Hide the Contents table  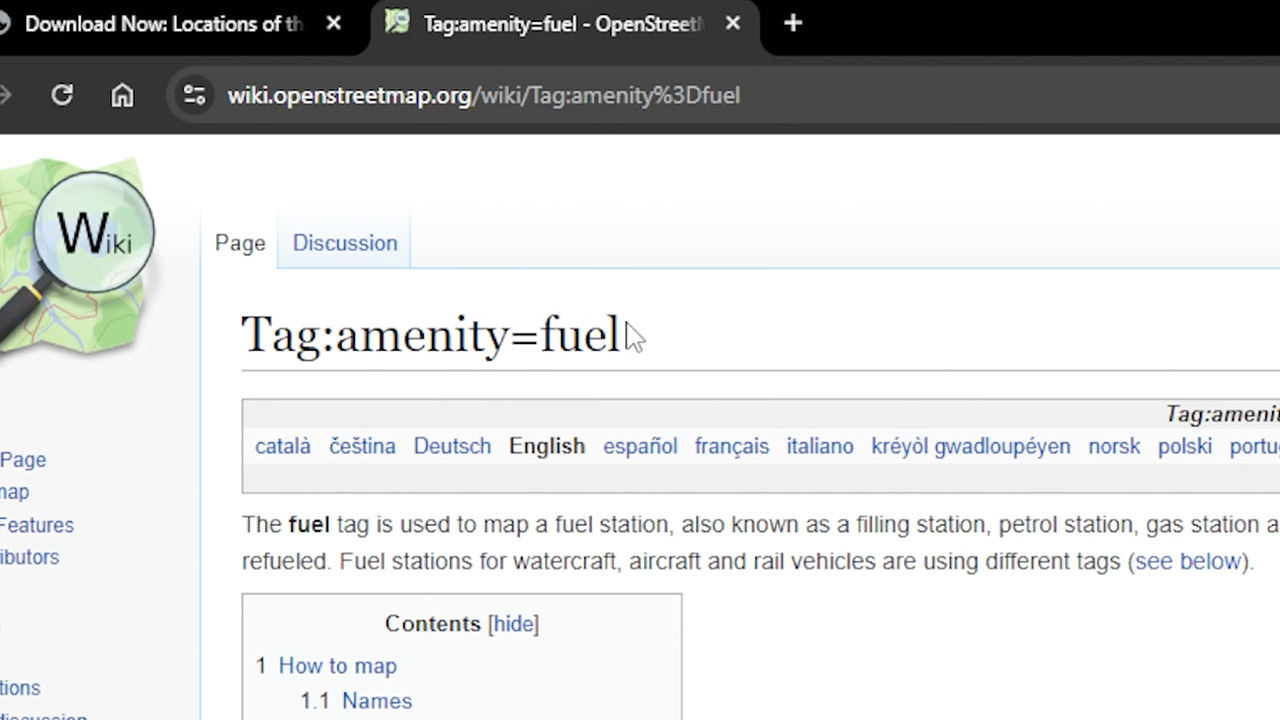[x=513, y=624]
